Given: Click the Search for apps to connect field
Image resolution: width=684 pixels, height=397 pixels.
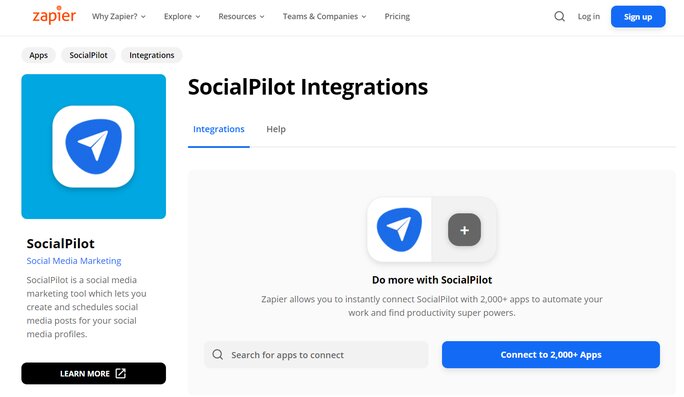Looking at the screenshot, I should [316, 355].
